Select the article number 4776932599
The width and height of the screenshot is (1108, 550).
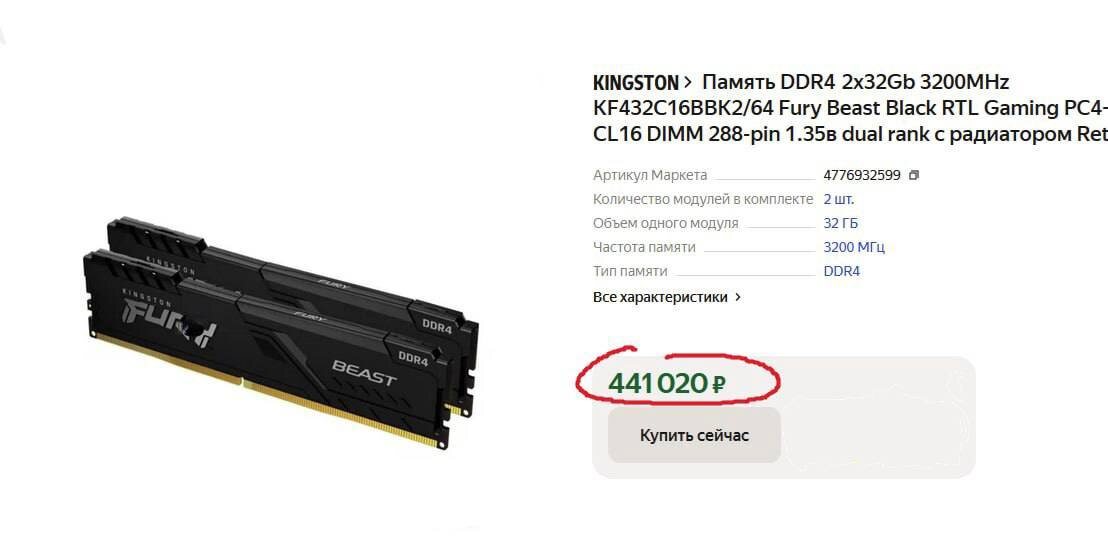tap(862, 175)
